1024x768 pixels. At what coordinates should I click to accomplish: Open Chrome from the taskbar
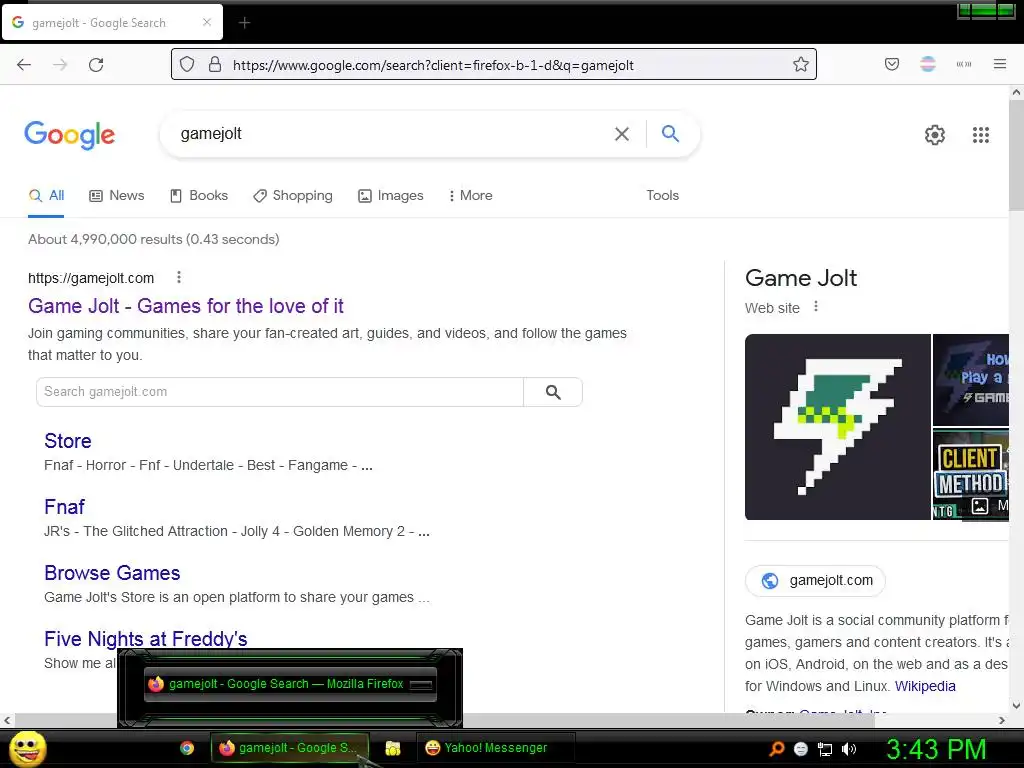click(187, 748)
